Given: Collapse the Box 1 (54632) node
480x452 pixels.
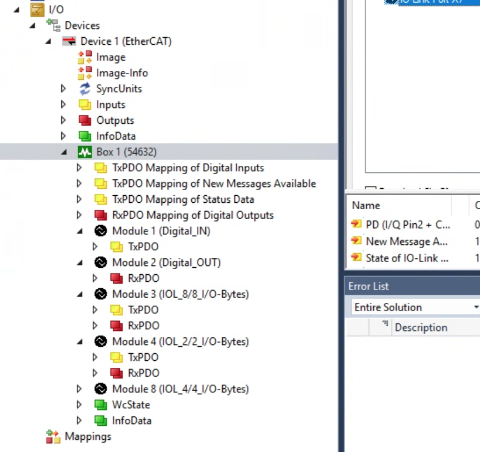Looking at the screenshot, I should (64, 153).
